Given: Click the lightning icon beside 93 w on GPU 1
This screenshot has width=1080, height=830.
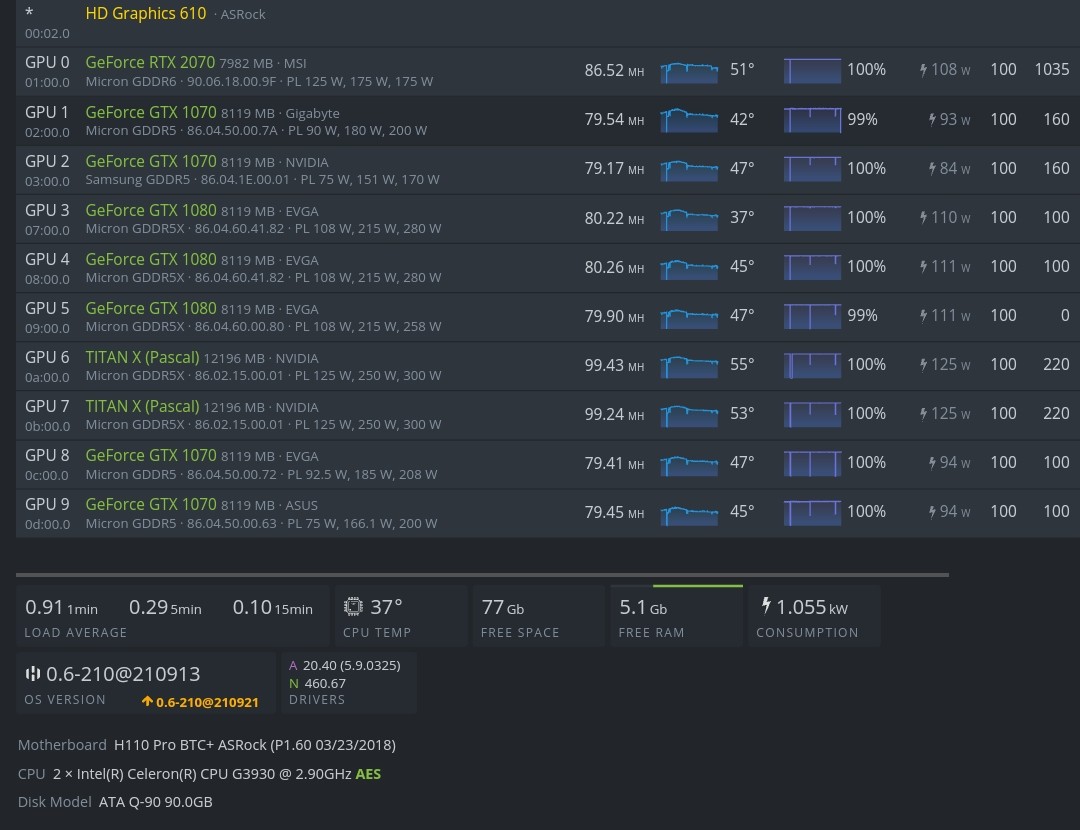Looking at the screenshot, I should pyautogui.click(x=932, y=120).
